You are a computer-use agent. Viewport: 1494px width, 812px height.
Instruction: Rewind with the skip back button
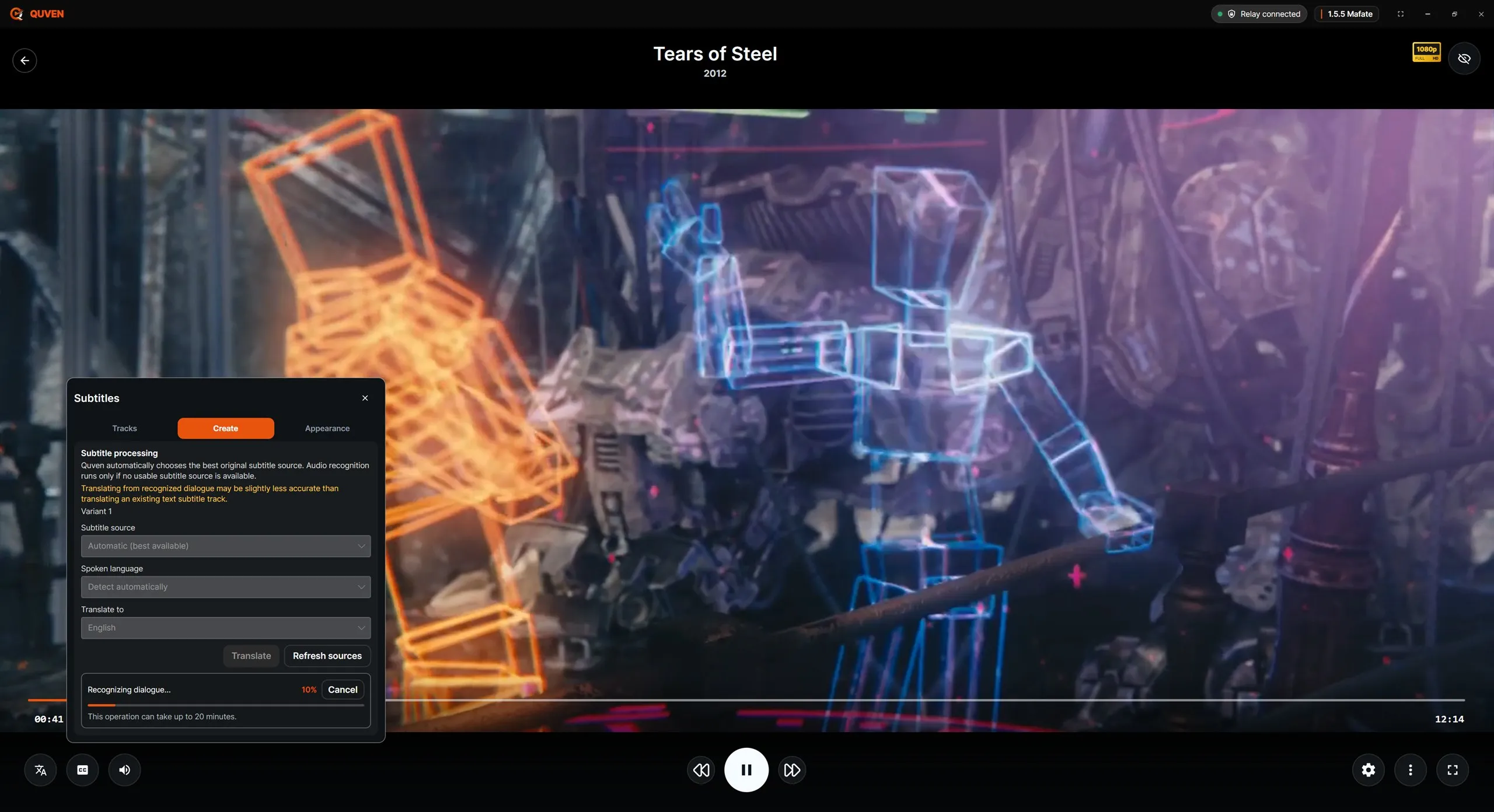coord(701,770)
